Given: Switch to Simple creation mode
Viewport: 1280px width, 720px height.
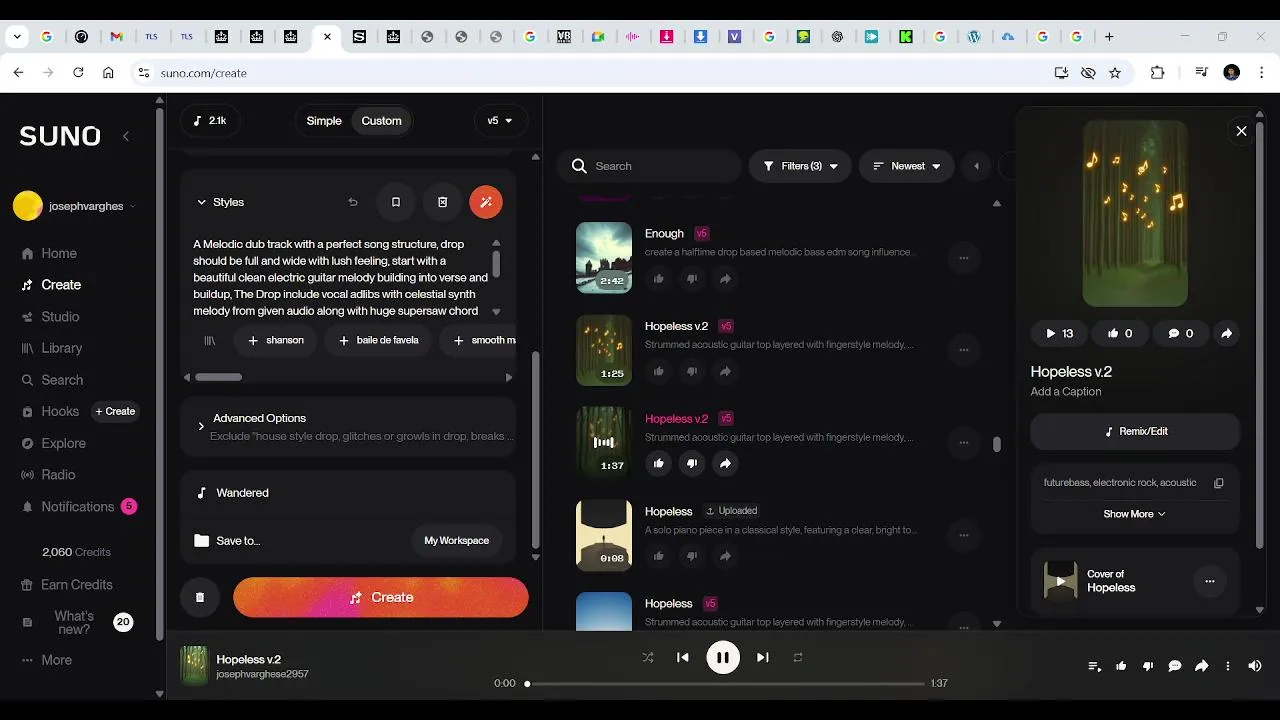Looking at the screenshot, I should pyautogui.click(x=324, y=121).
